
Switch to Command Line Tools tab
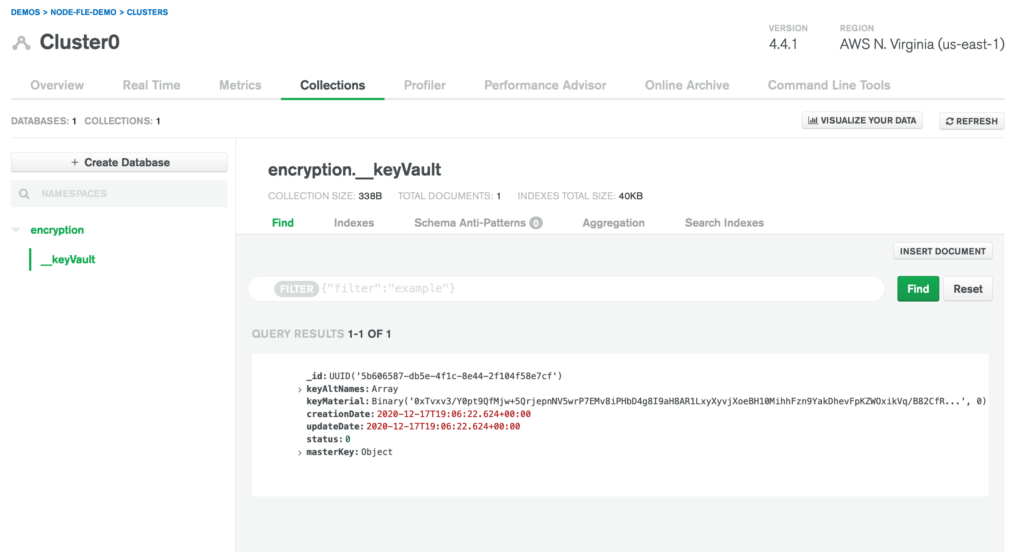[829, 86]
